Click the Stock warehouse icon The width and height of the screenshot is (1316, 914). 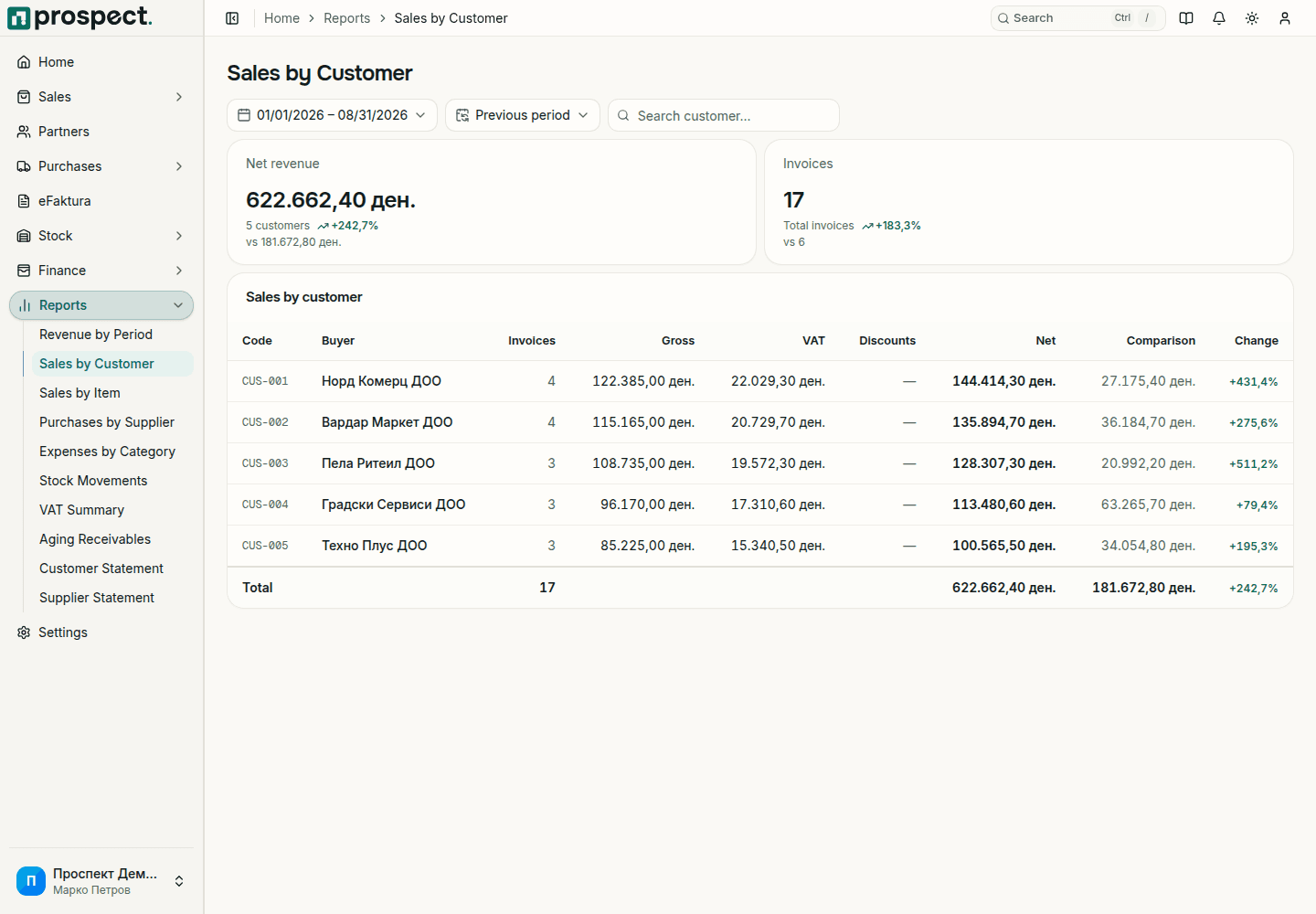(24, 236)
